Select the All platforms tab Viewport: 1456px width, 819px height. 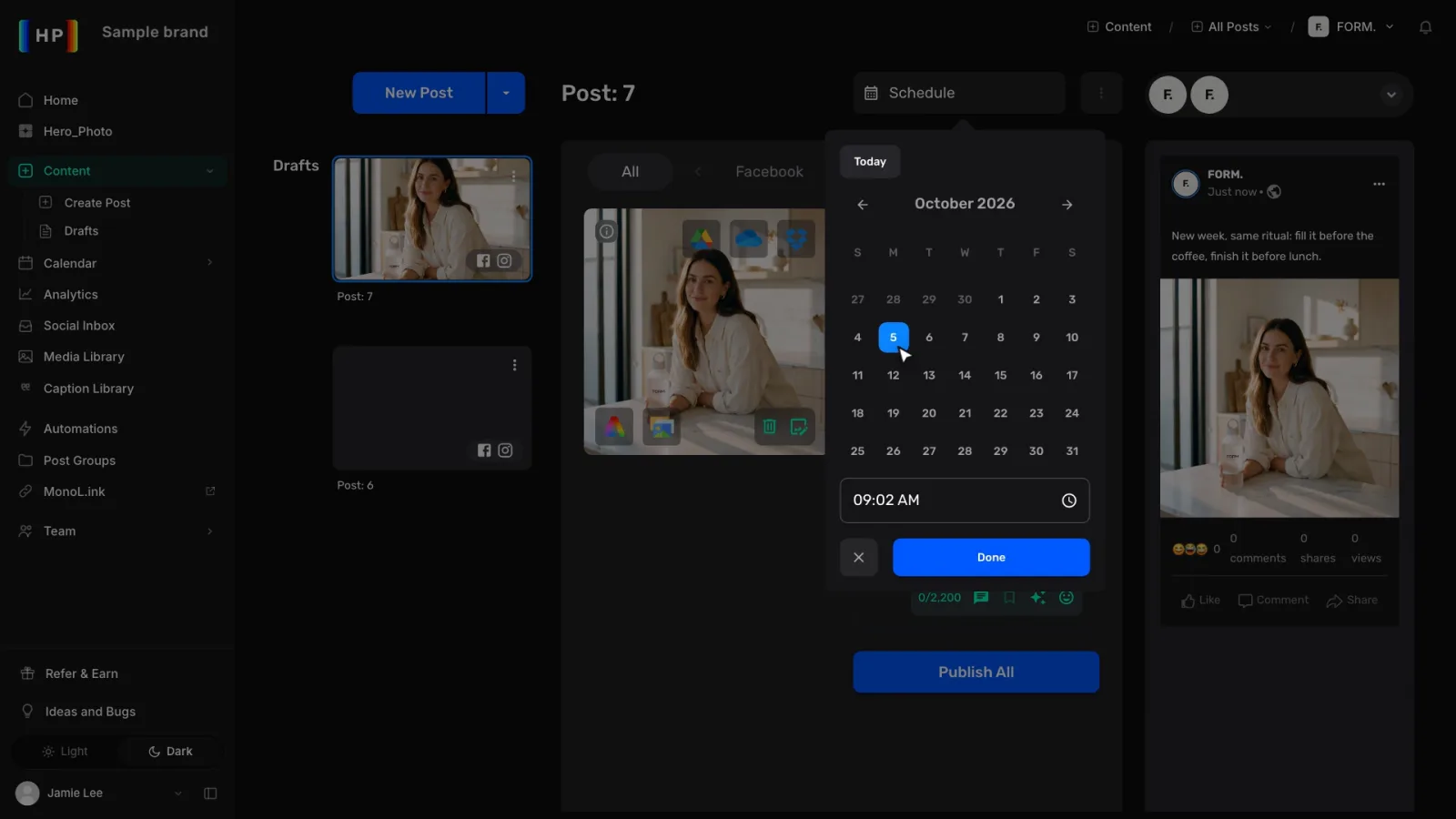tap(630, 172)
